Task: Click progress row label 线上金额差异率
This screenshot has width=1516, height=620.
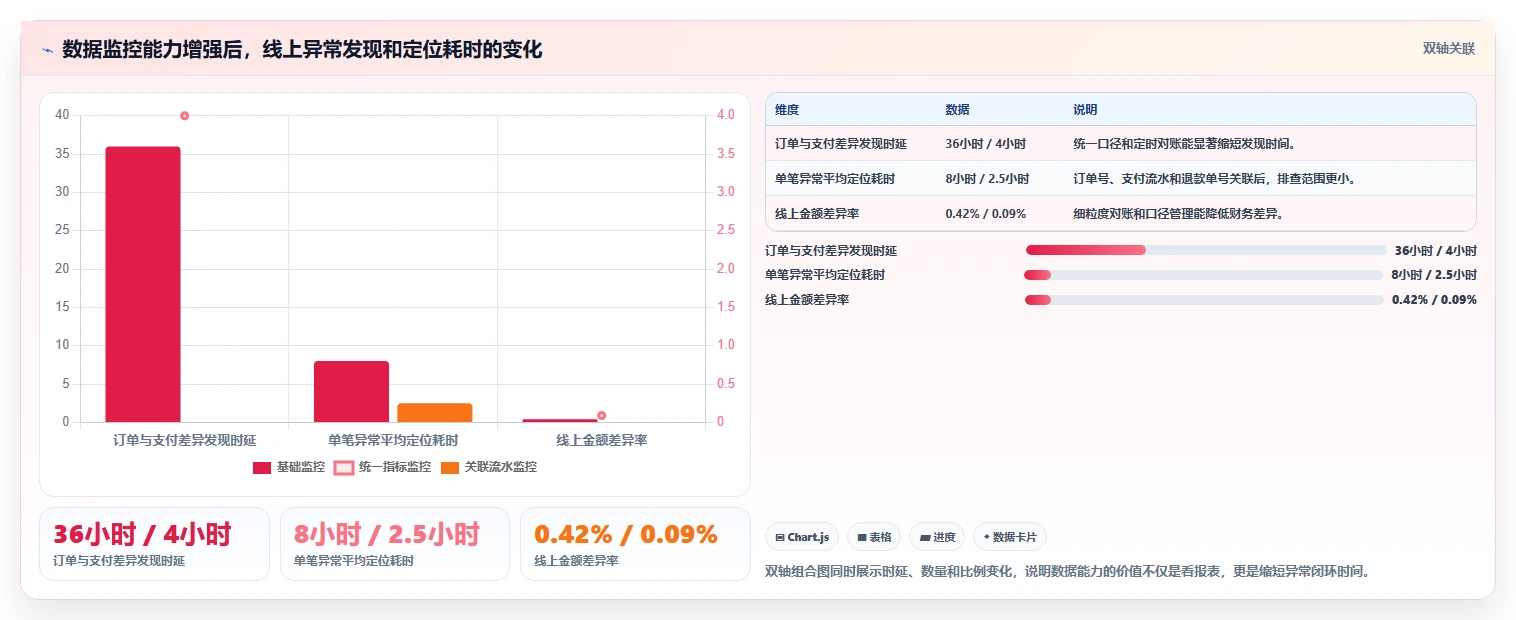Action: (x=807, y=300)
